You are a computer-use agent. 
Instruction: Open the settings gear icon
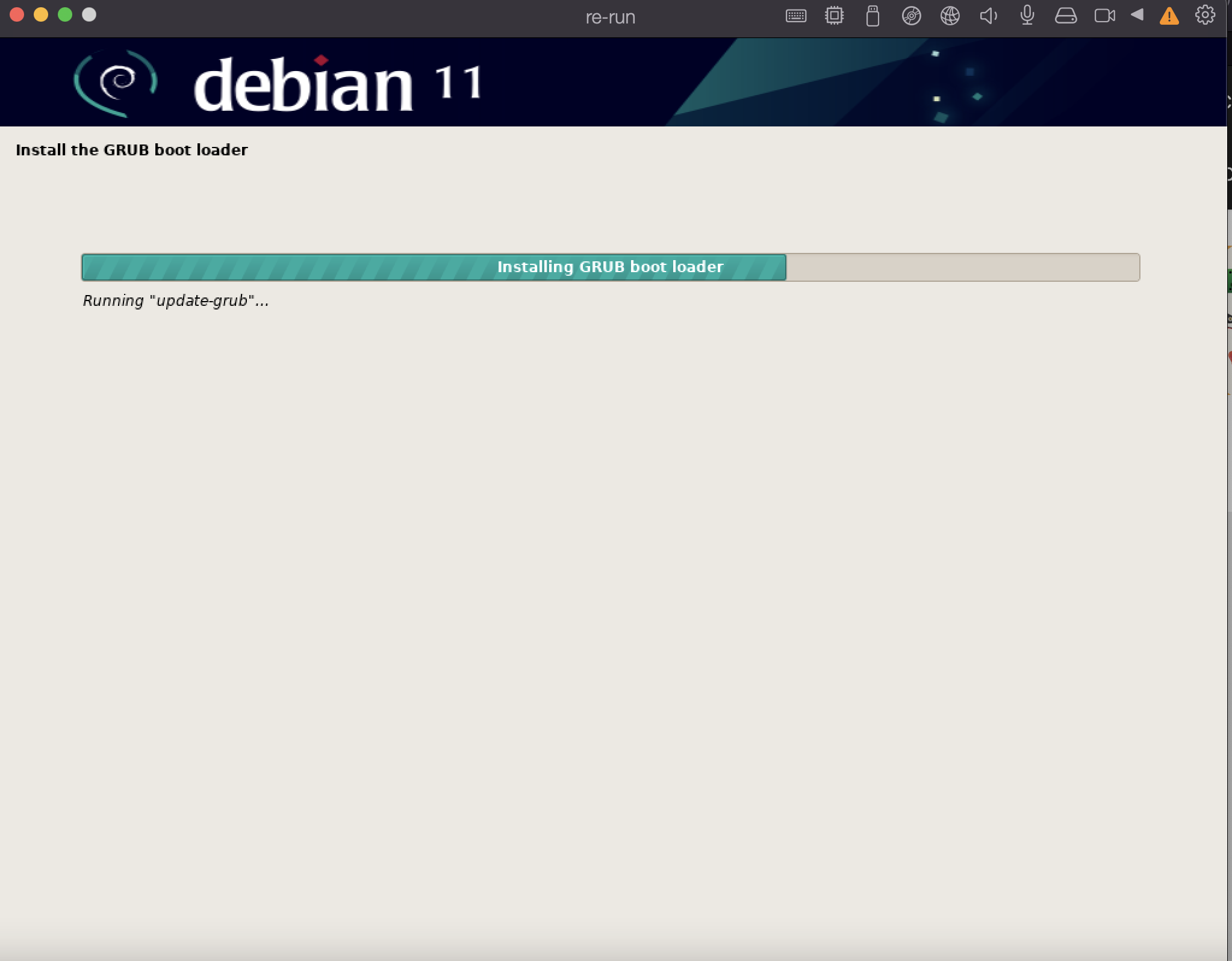point(1205,15)
